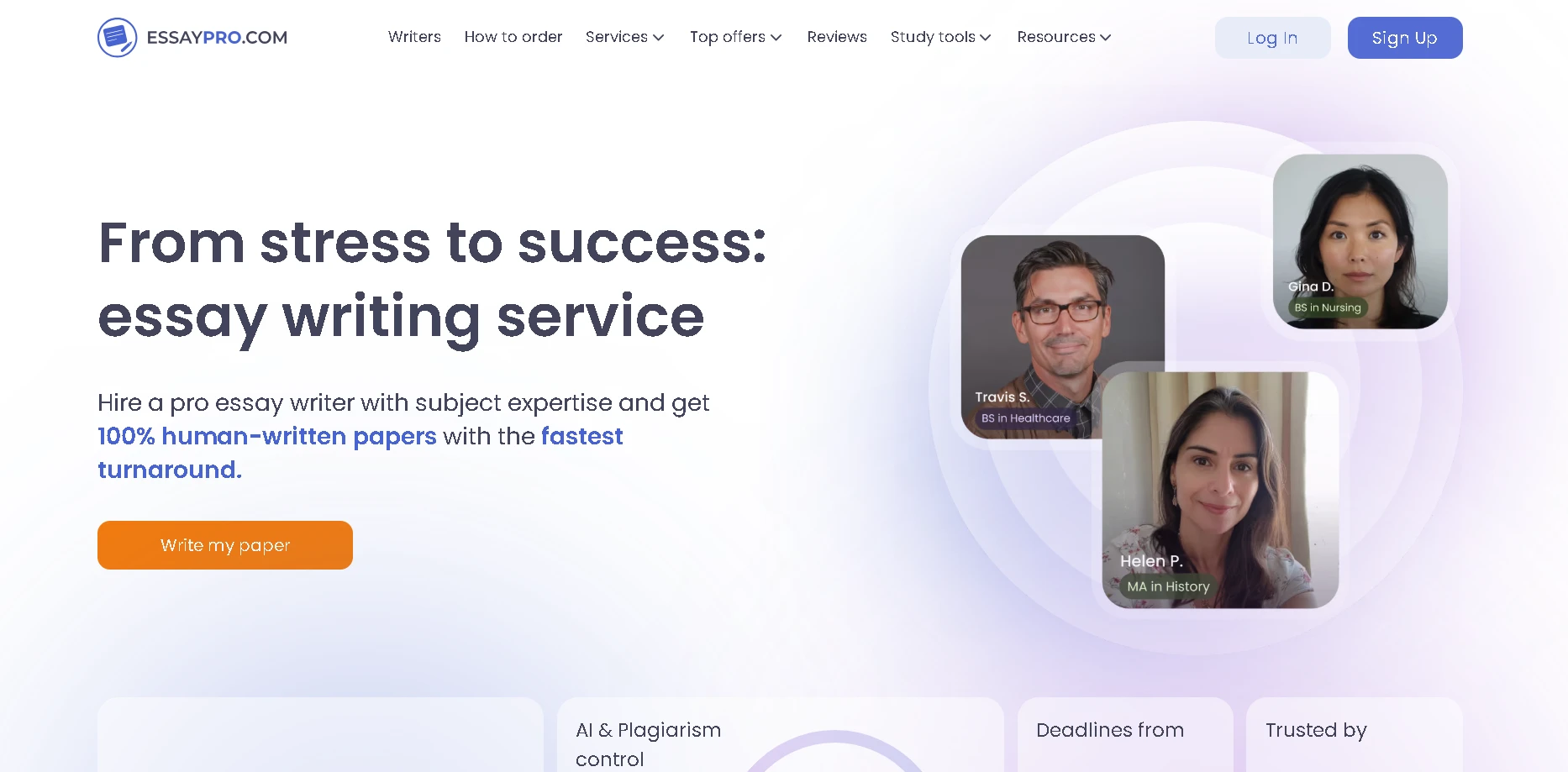Viewport: 1568px width, 772px height.
Task: Click the orange Write my paper button
Action: click(225, 545)
